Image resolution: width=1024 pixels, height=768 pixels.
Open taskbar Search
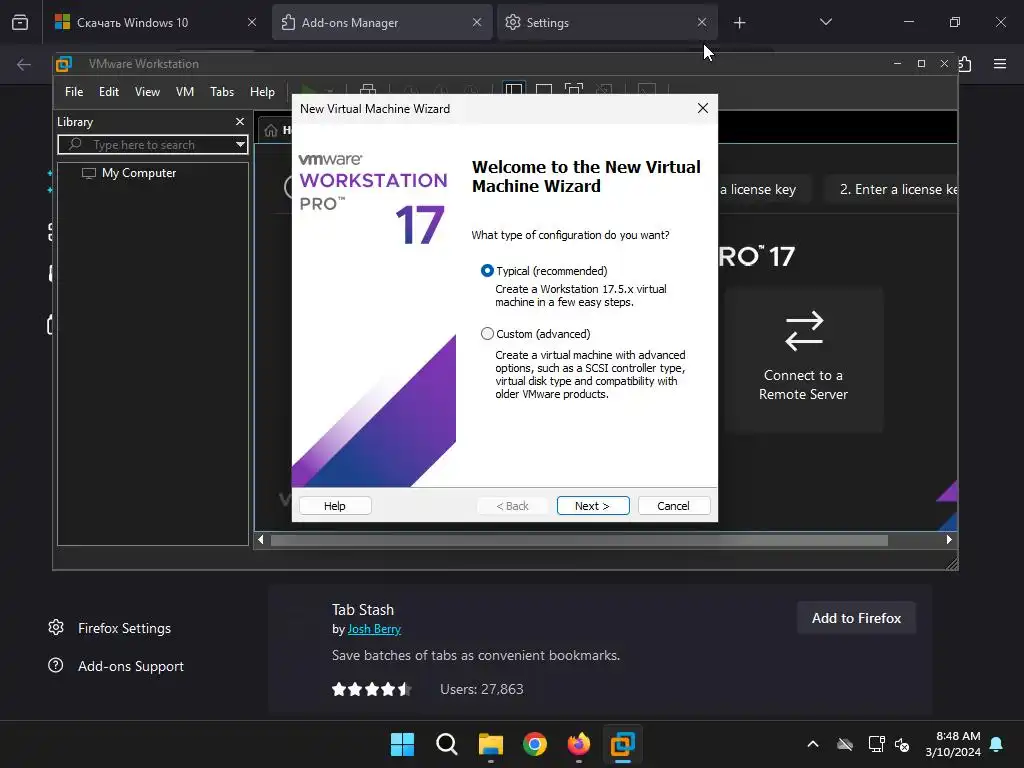[447, 744]
